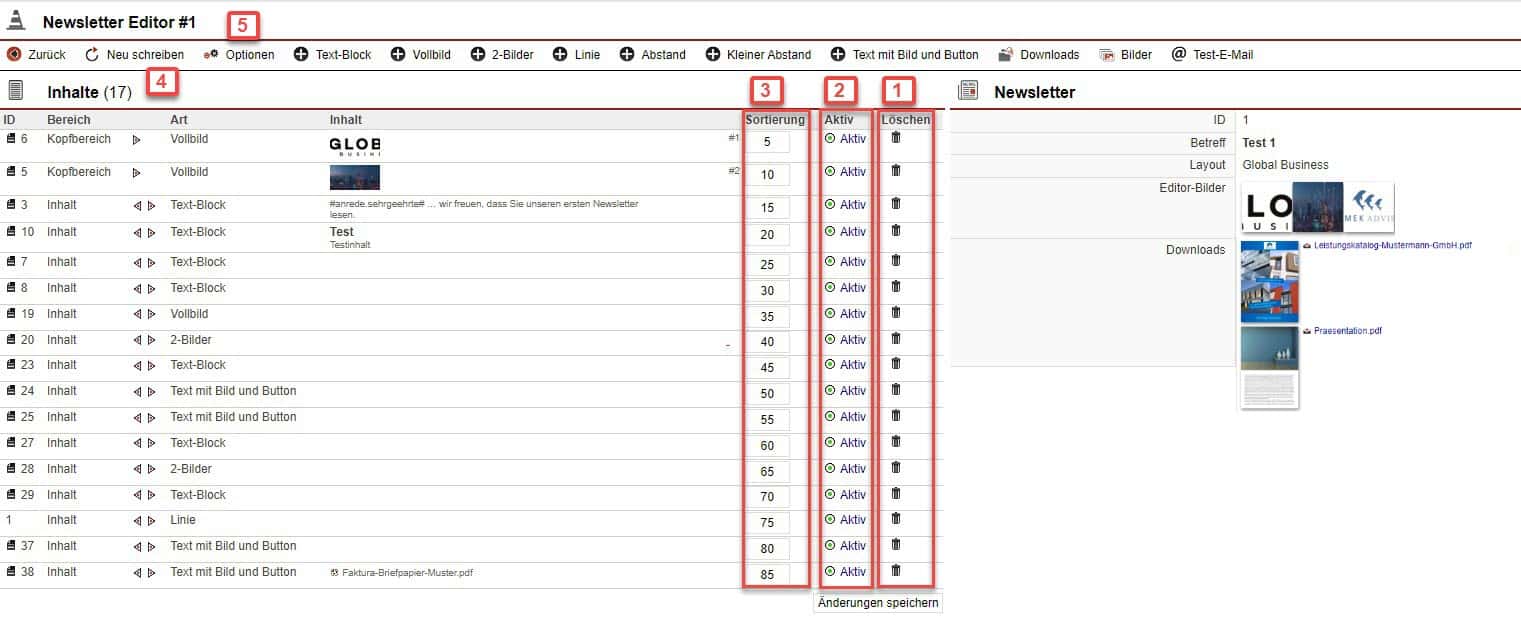Click the Zurück back icon
The width and height of the screenshot is (1521, 620).
14,55
